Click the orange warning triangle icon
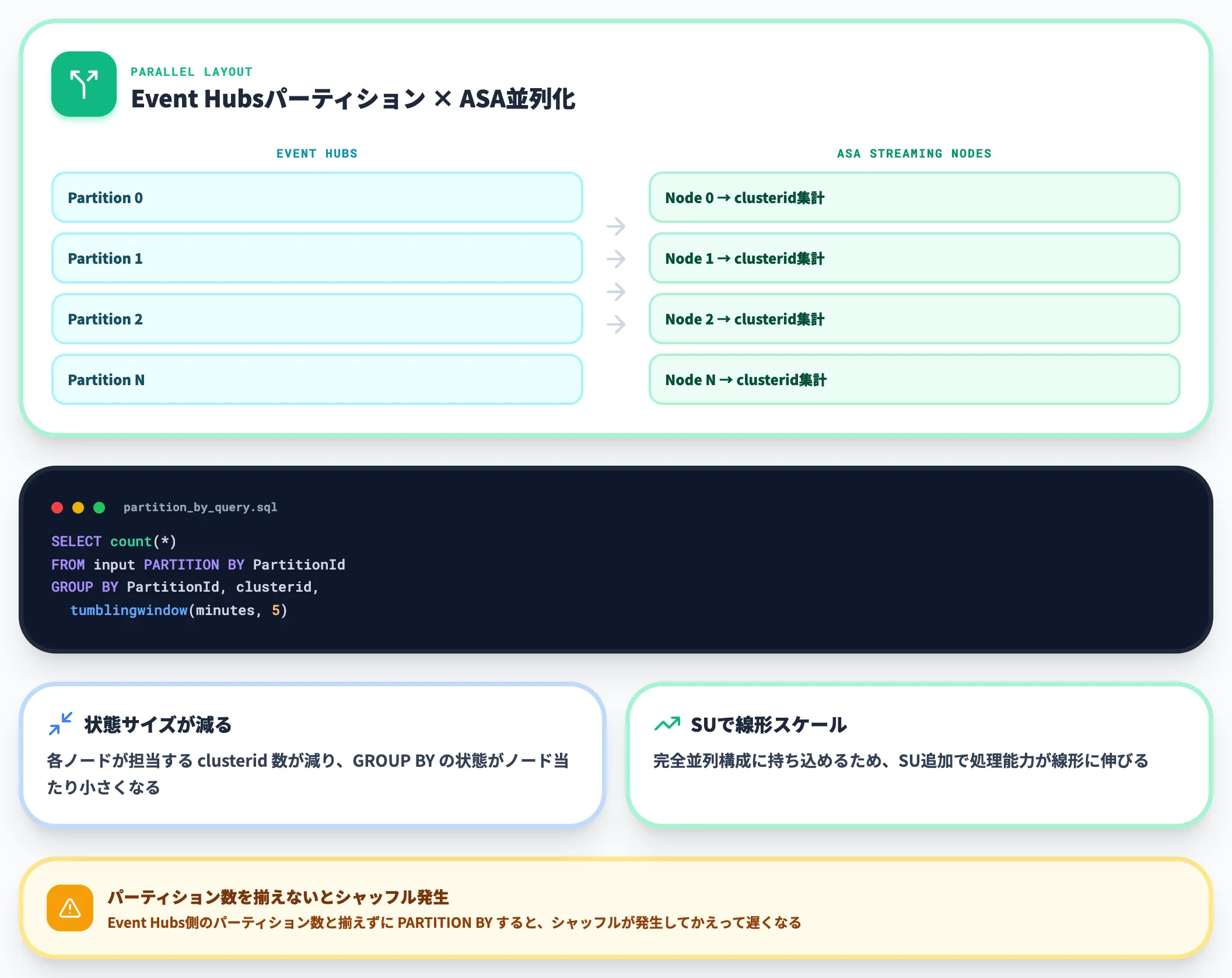1232x978 pixels. coord(70,908)
